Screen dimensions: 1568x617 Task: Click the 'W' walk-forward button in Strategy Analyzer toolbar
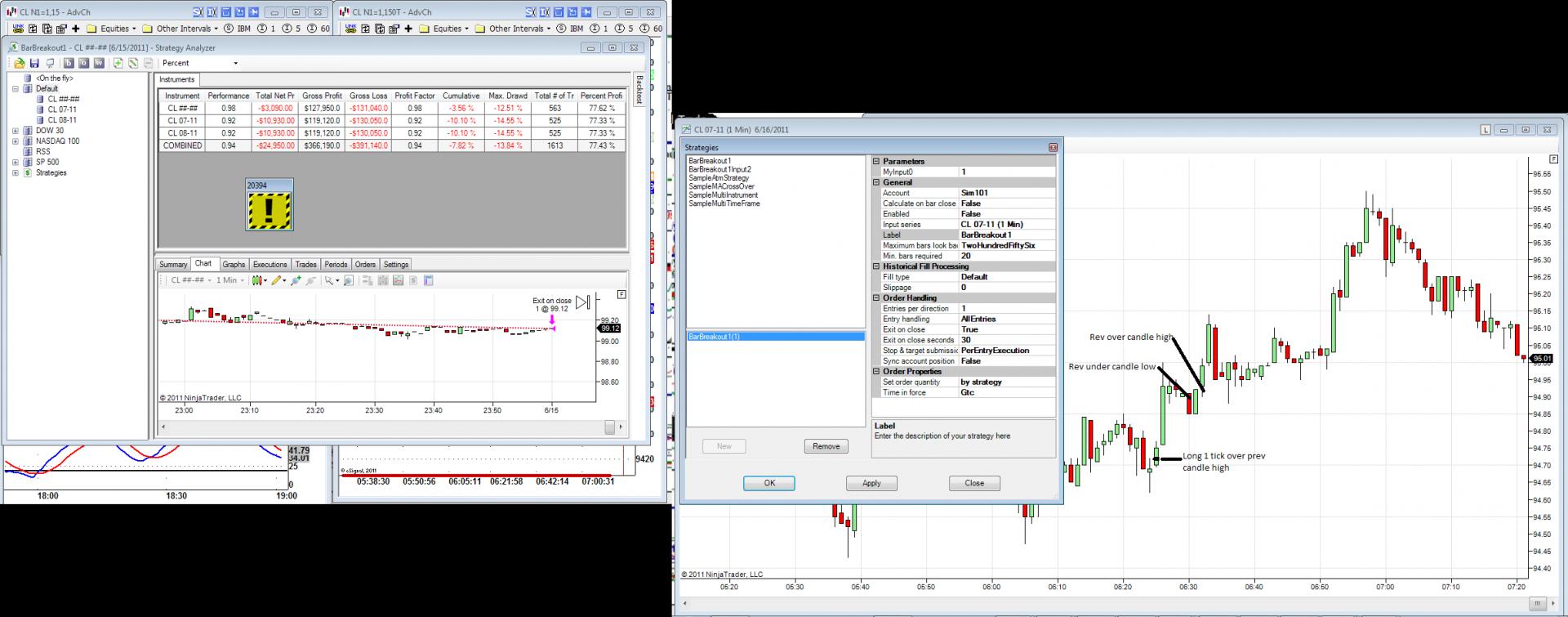99,63
